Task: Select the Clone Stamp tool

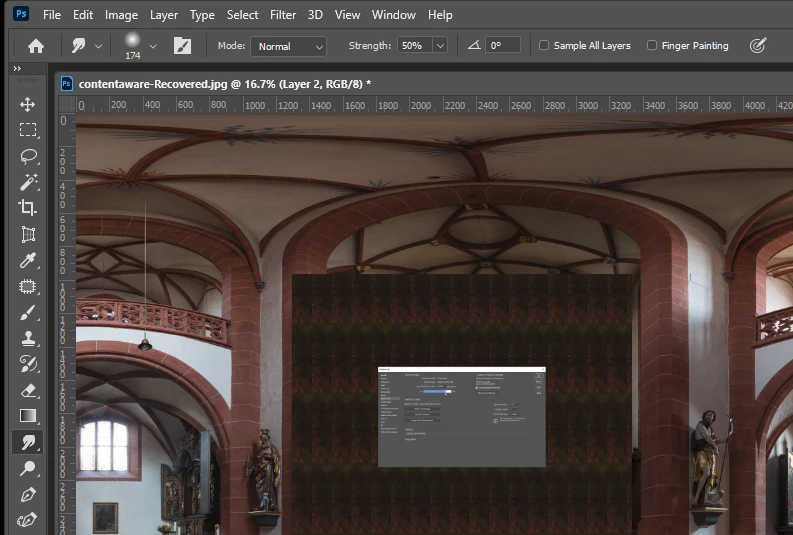Action: pyautogui.click(x=27, y=338)
